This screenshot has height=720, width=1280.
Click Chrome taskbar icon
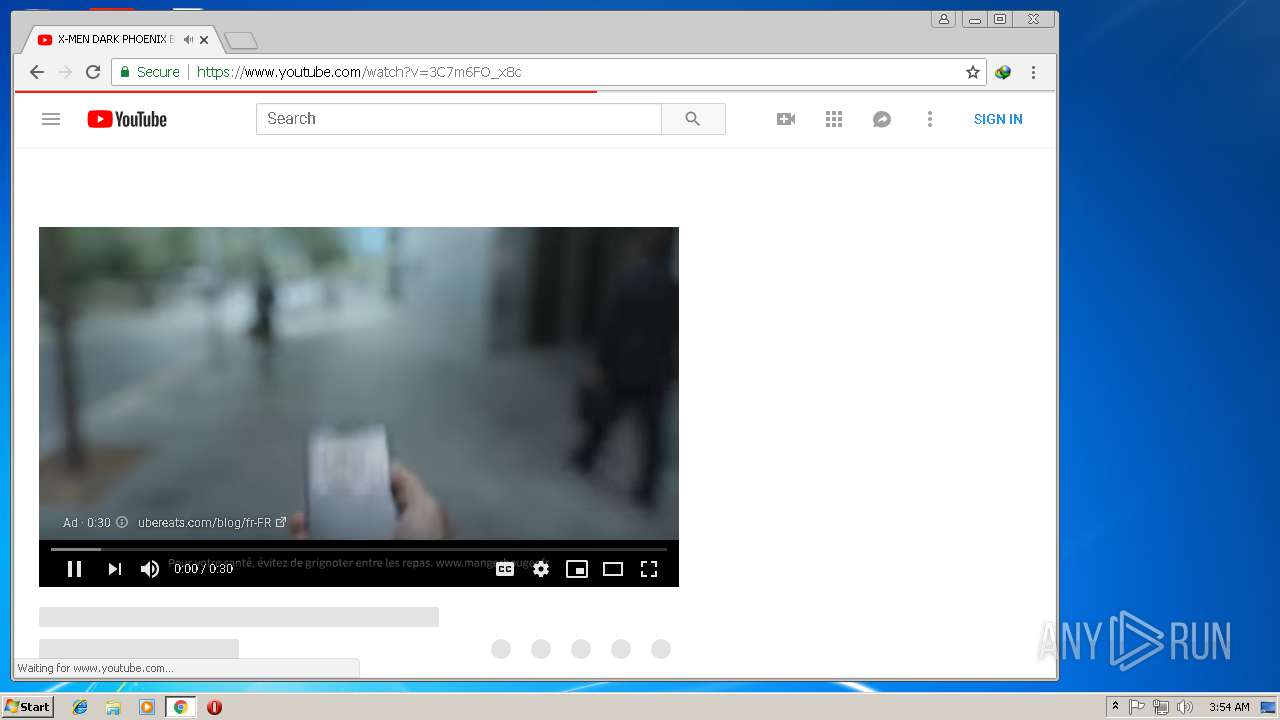click(180, 707)
